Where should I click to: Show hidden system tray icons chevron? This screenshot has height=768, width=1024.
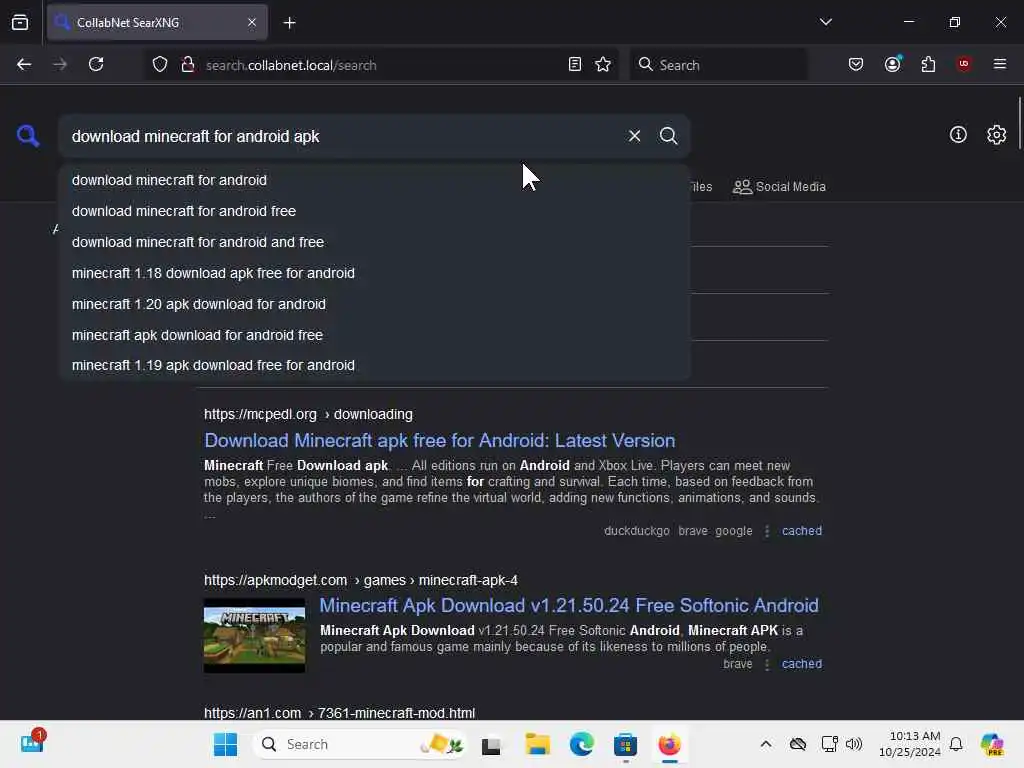pyautogui.click(x=766, y=744)
